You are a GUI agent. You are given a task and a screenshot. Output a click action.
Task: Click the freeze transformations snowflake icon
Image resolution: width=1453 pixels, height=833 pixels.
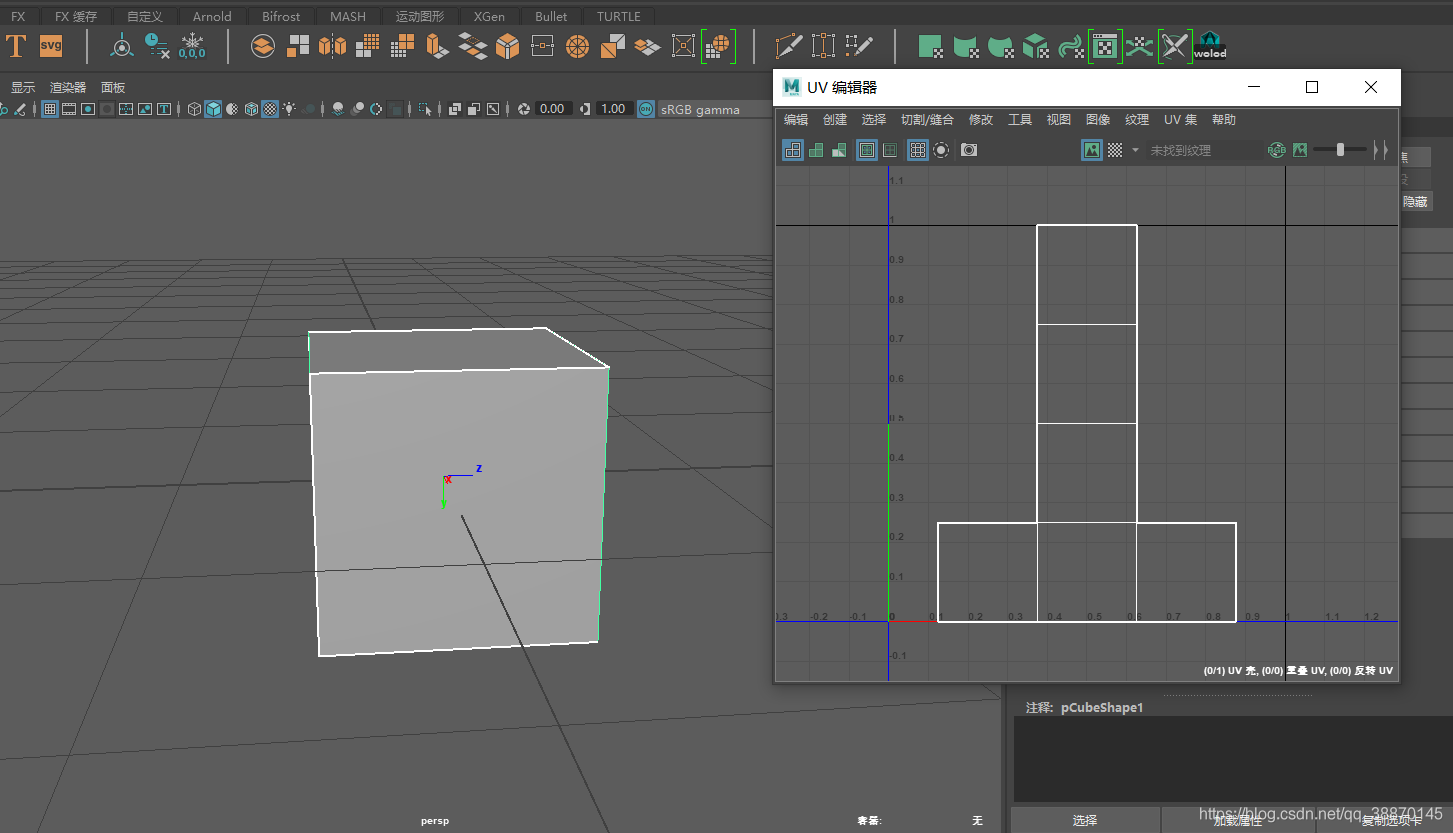(x=192, y=46)
